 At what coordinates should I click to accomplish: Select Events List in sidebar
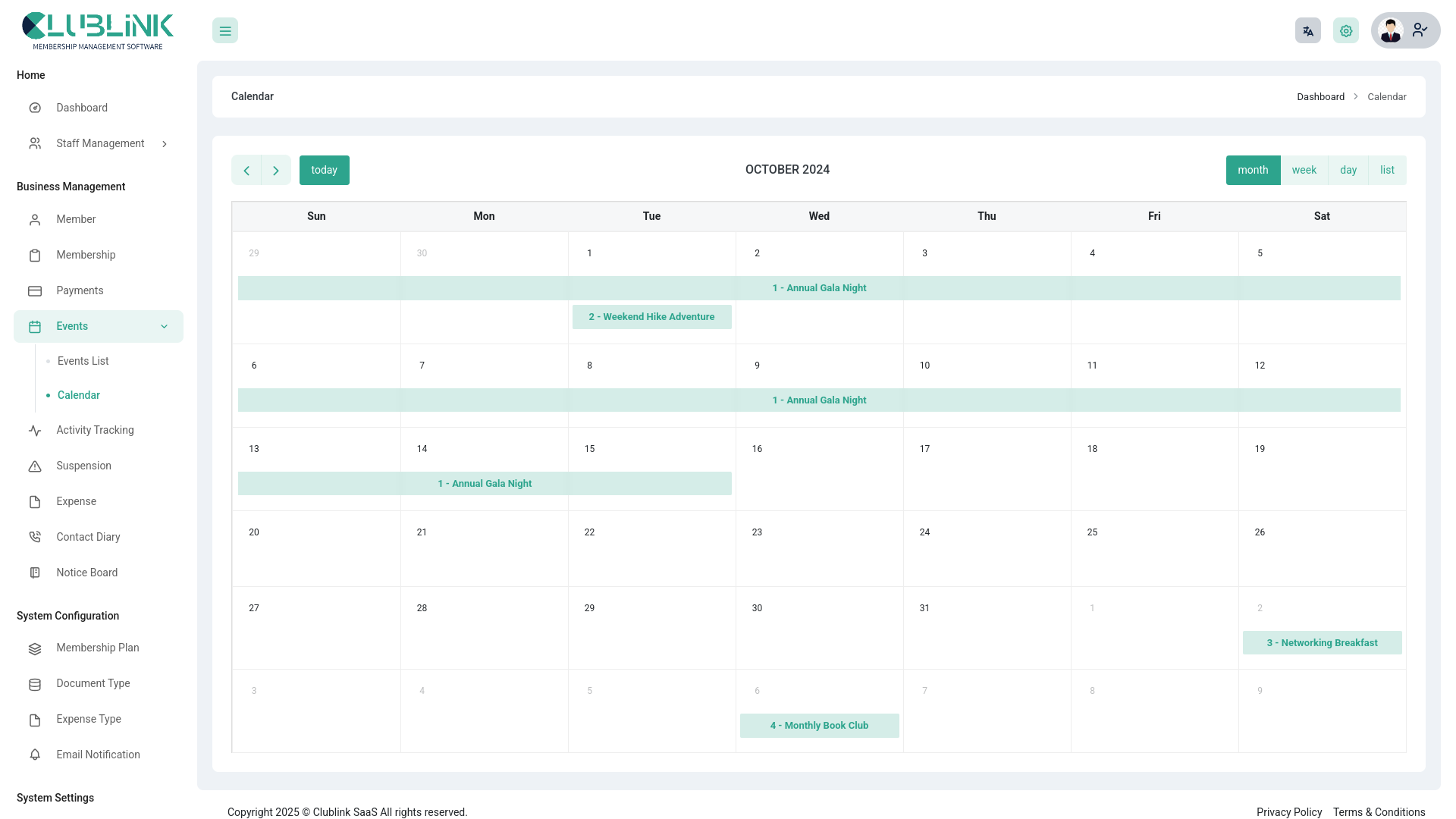click(x=83, y=361)
